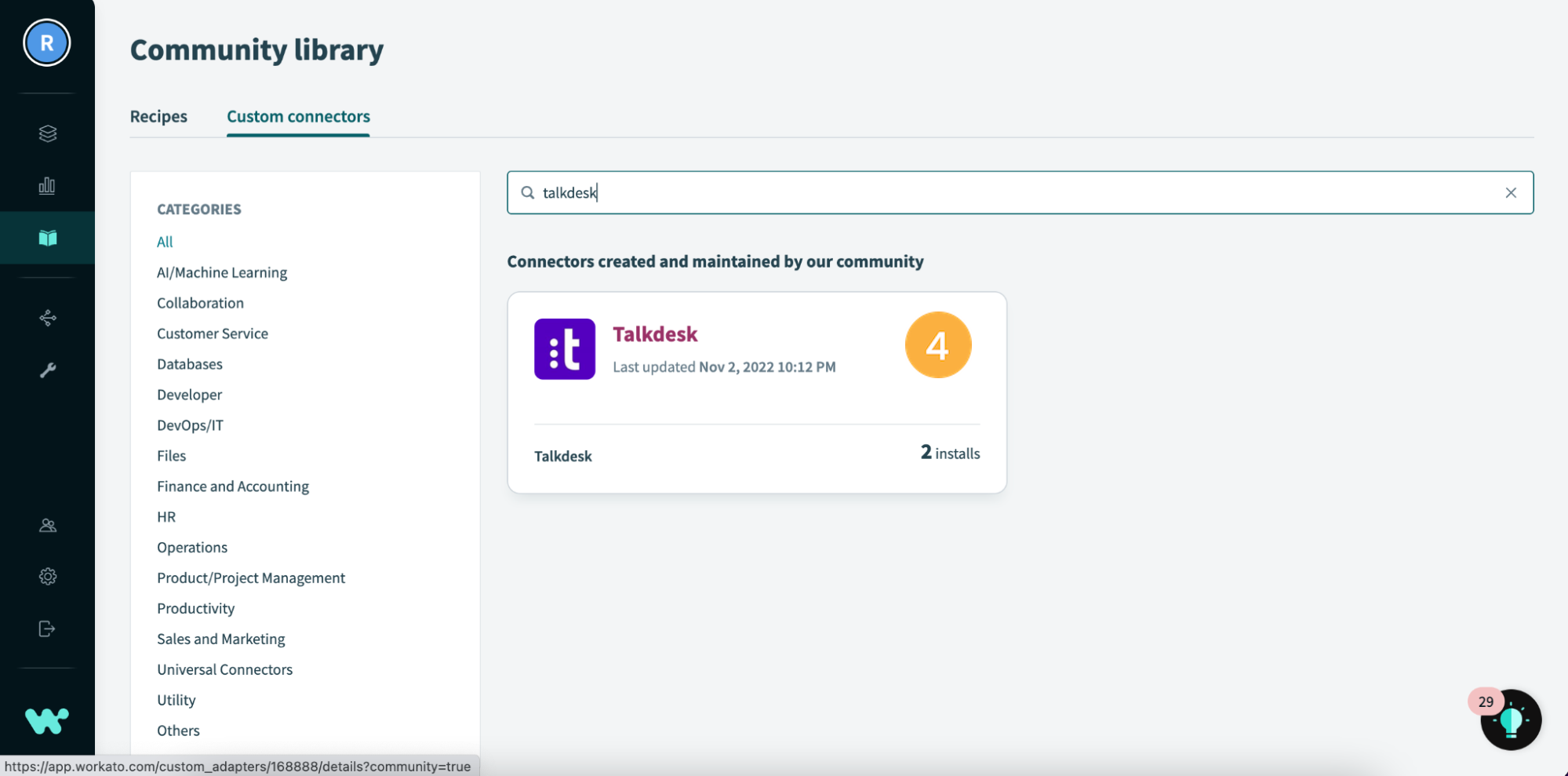Filter by Finance and Accounting category
Viewport: 1568px width, 776px height.
click(x=233, y=486)
